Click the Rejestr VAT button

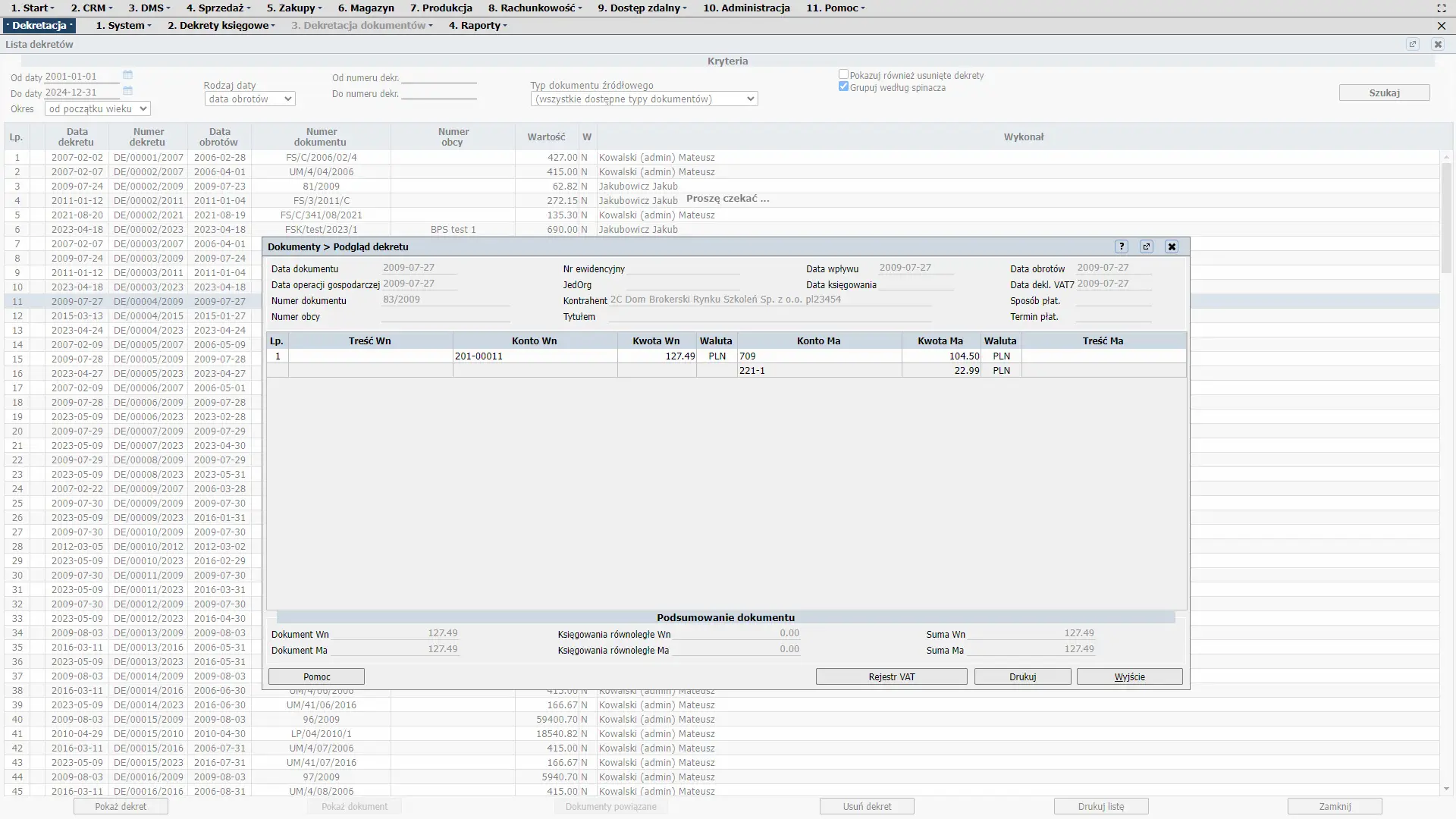click(x=891, y=676)
